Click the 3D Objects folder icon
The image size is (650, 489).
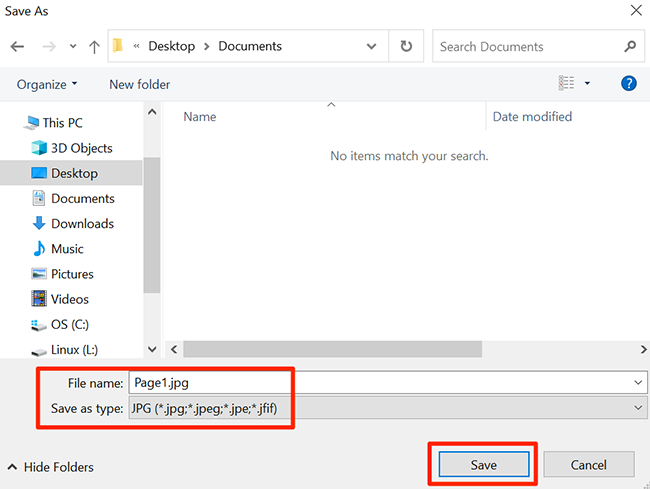coord(39,148)
